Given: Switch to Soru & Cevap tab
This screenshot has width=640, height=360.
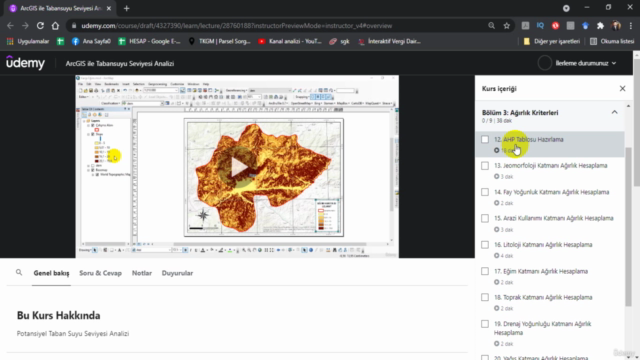Looking at the screenshot, I should coord(100,273).
